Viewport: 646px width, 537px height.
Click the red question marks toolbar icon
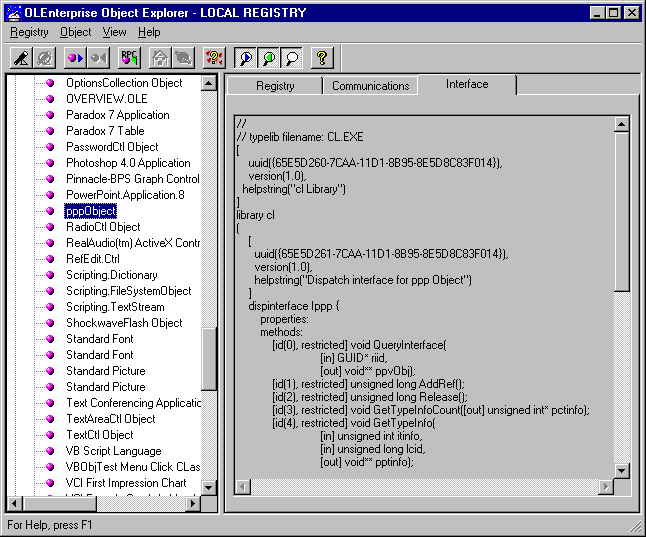click(x=213, y=58)
